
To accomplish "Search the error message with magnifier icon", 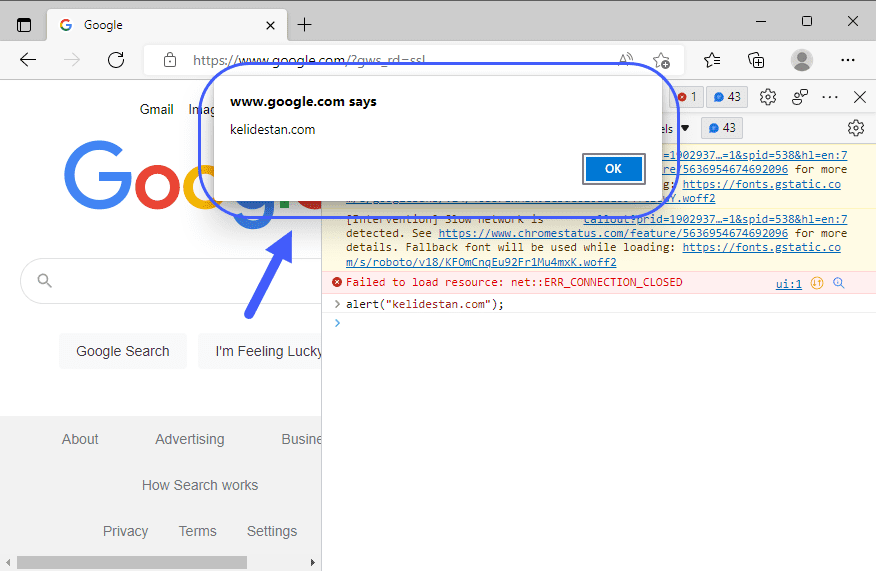I will [839, 283].
